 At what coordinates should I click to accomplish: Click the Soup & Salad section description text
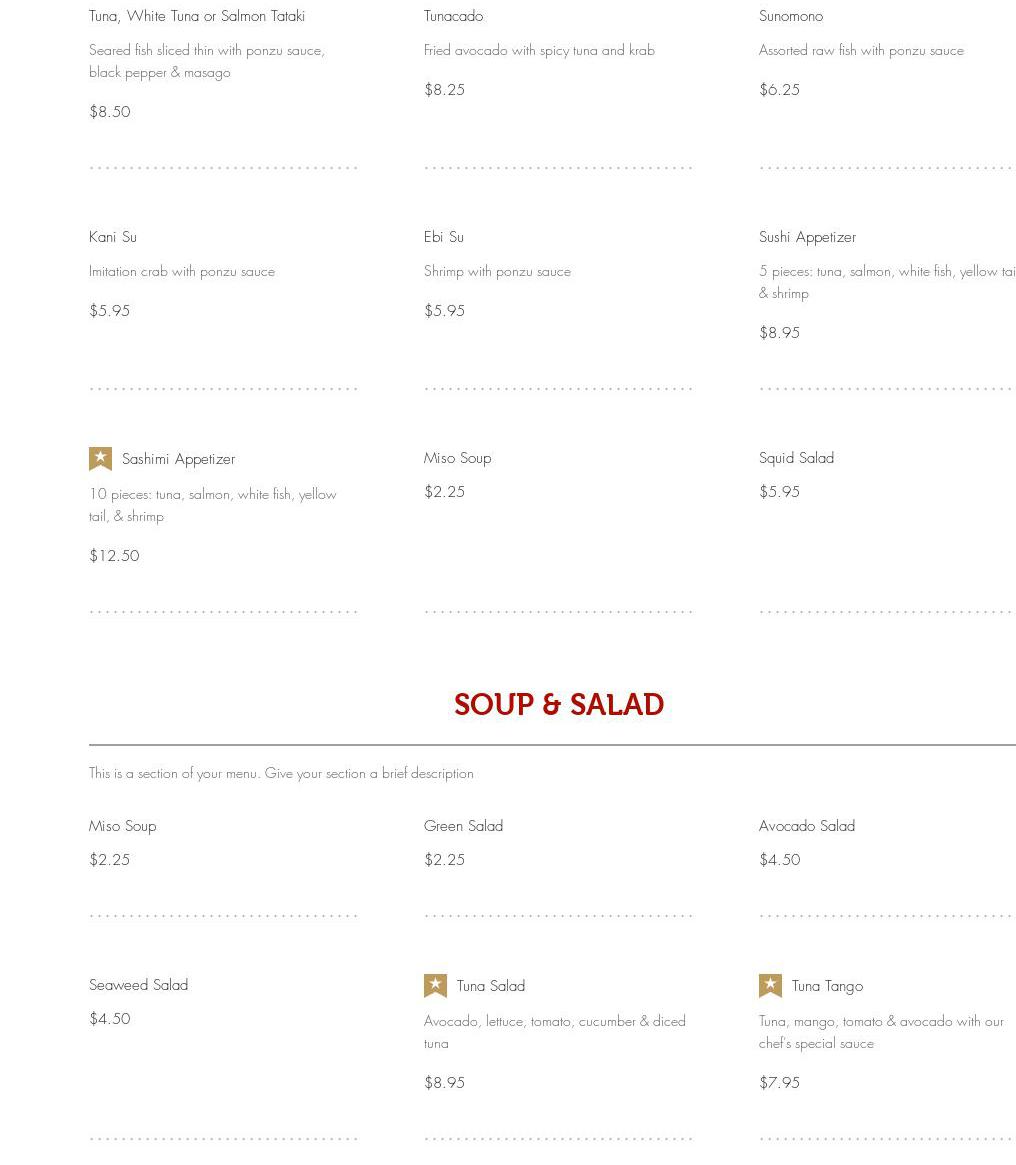281,773
